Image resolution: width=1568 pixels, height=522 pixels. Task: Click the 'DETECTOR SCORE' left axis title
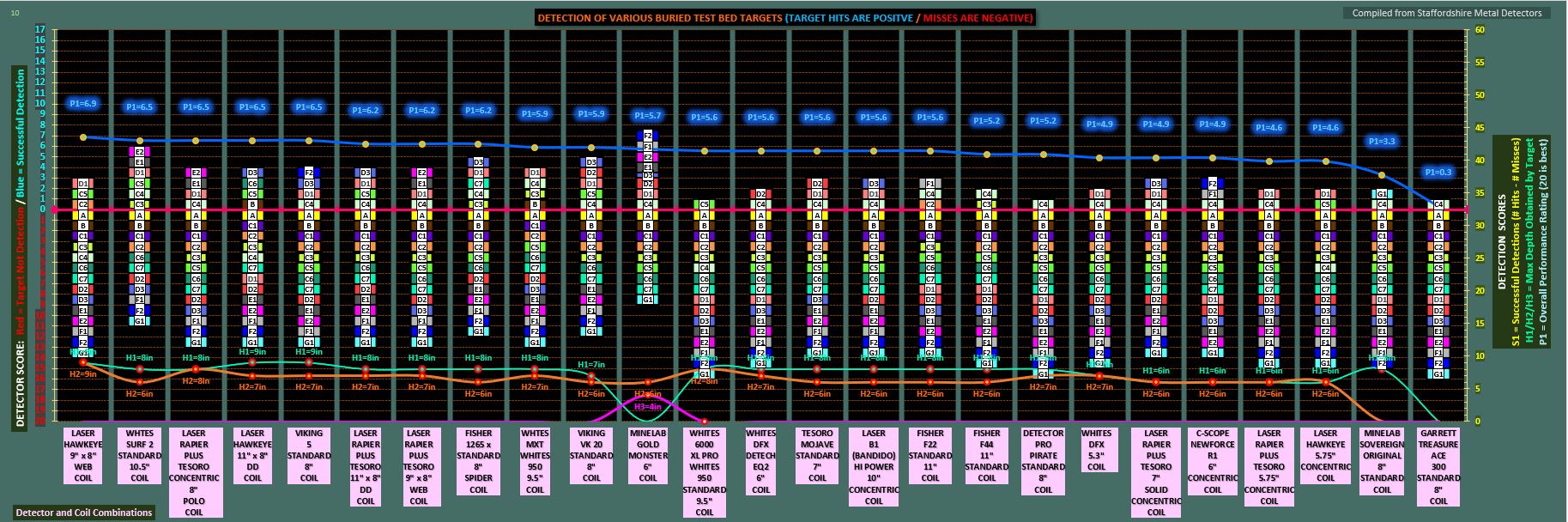point(21,248)
